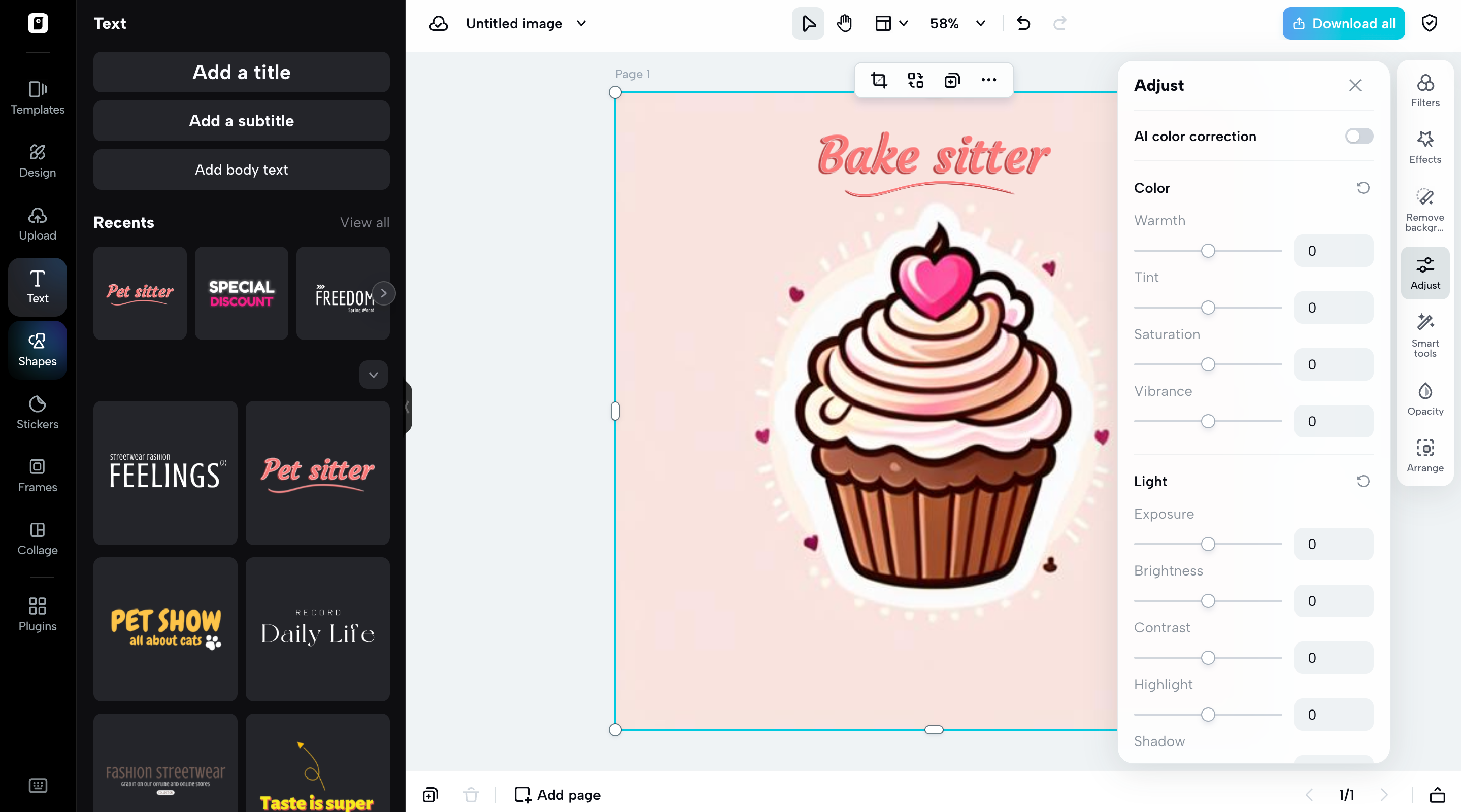Duplicate page icon in bottom bar

tap(430, 794)
